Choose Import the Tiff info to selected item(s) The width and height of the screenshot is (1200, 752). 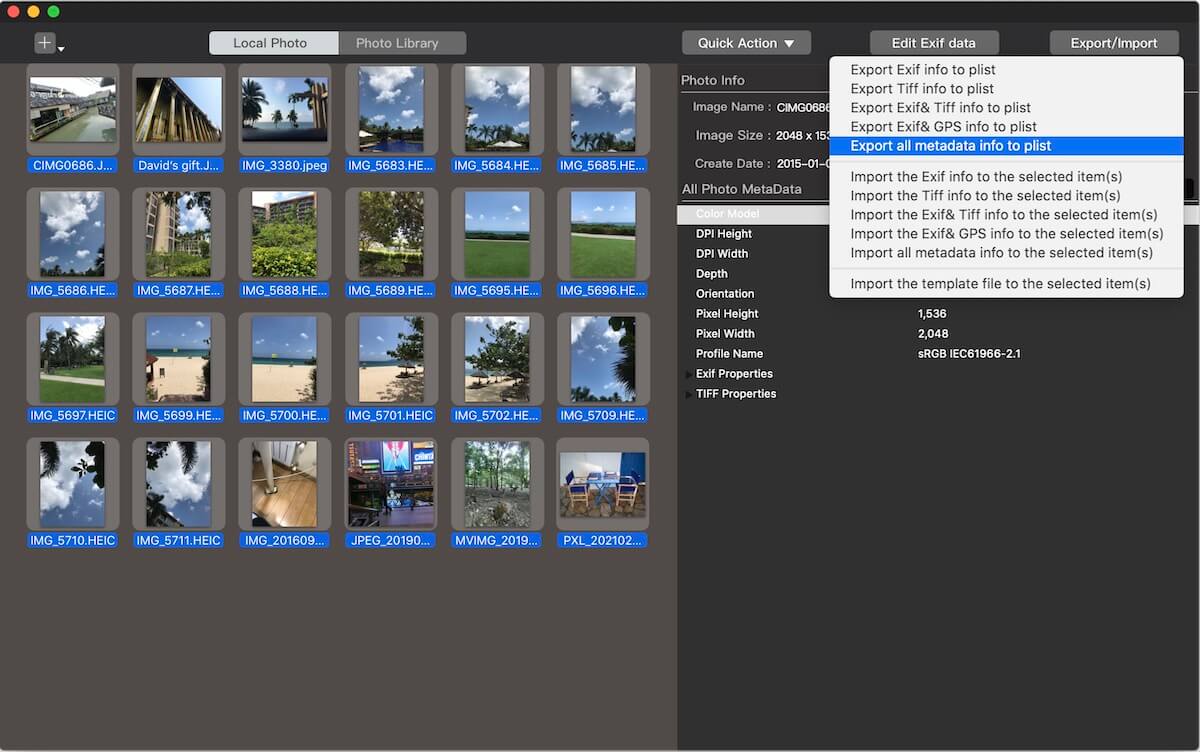tap(1006, 196)
